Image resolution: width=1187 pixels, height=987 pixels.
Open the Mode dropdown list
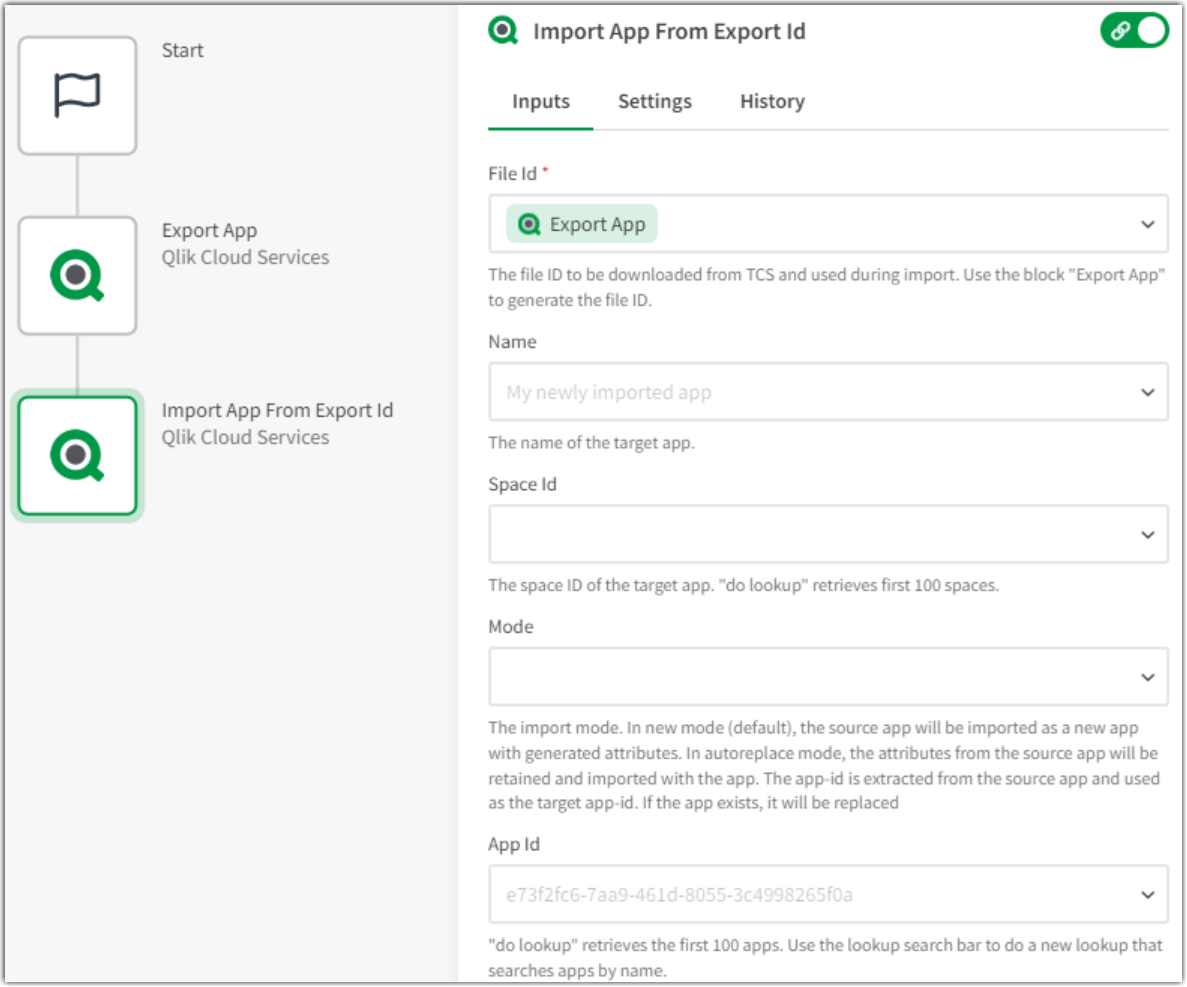pos(1147,676)
